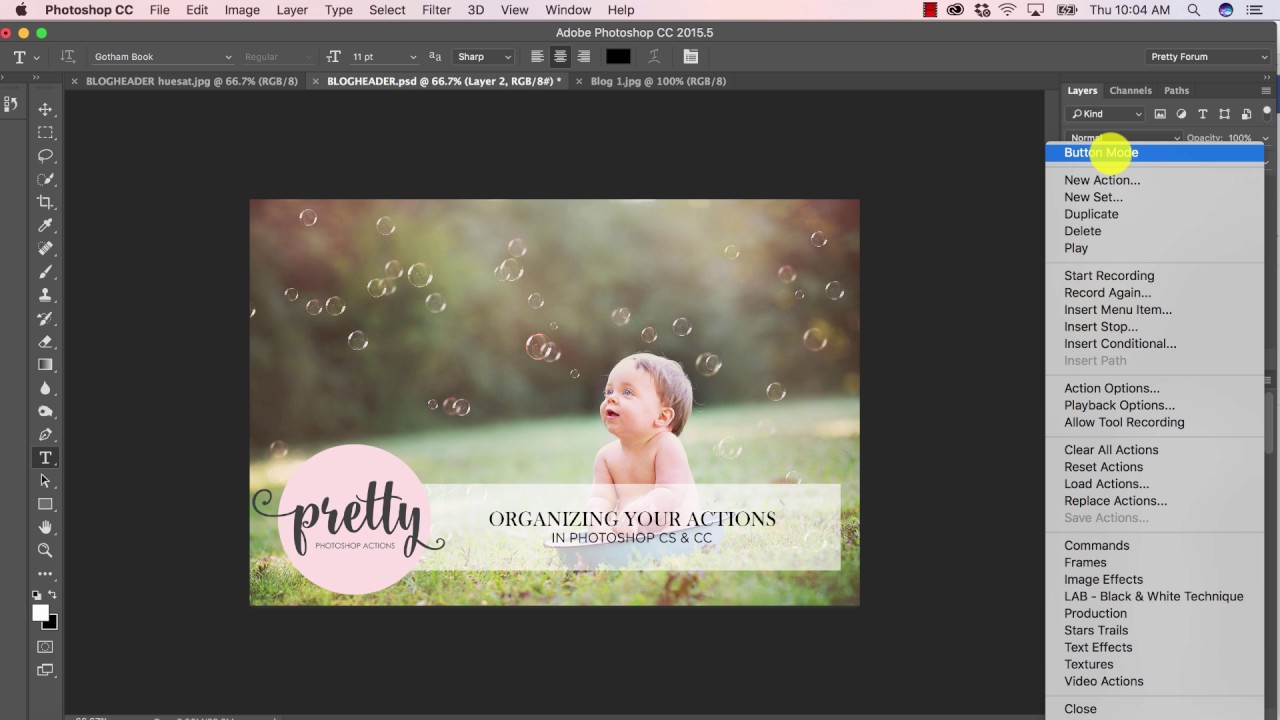Select the Healing Brush tool
Viewport: 1280px width, 720px height.
click(45, 248)
